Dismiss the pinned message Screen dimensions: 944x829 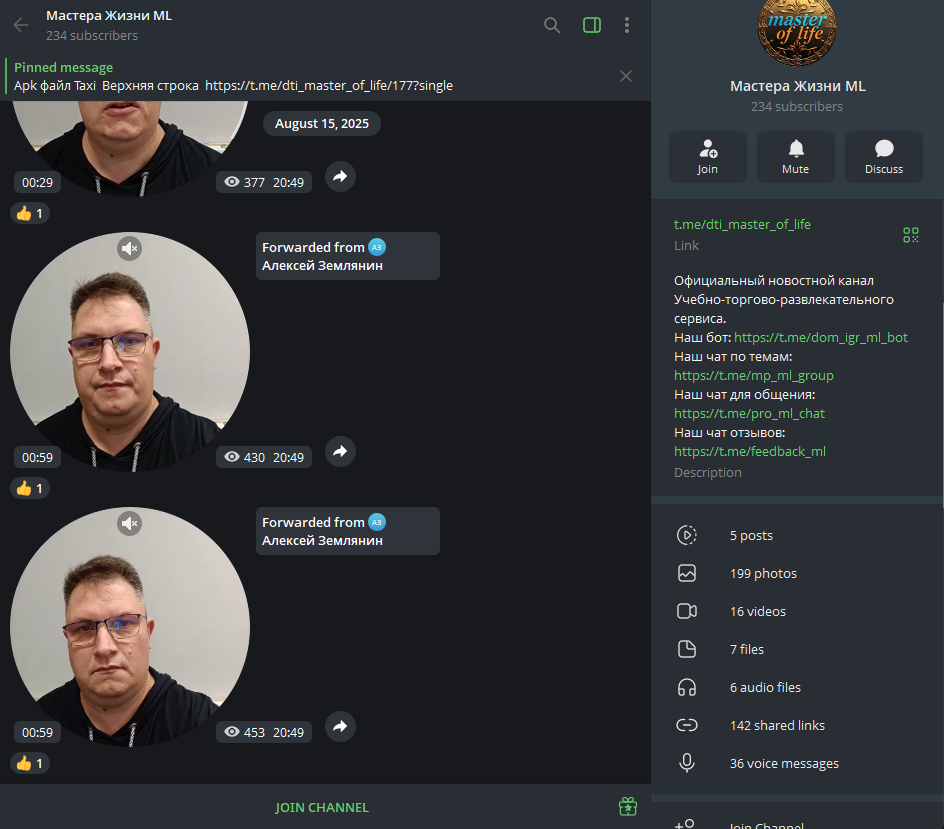point(626,76)
